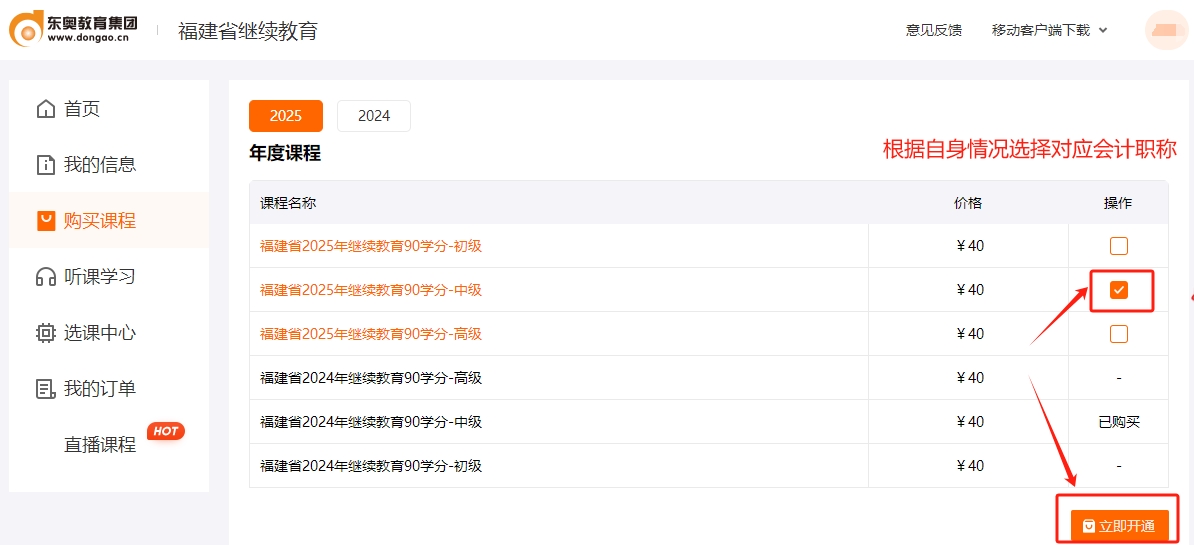Open the 意见反馈 link
The image size is (1194, 545).
933,30
